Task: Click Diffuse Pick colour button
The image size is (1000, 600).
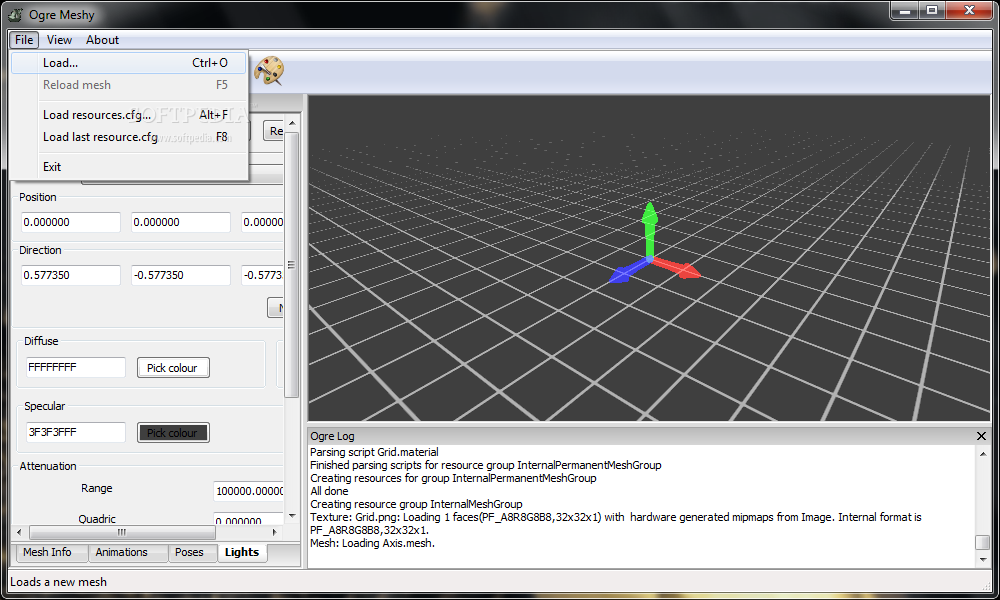Action: coord(173,368)
